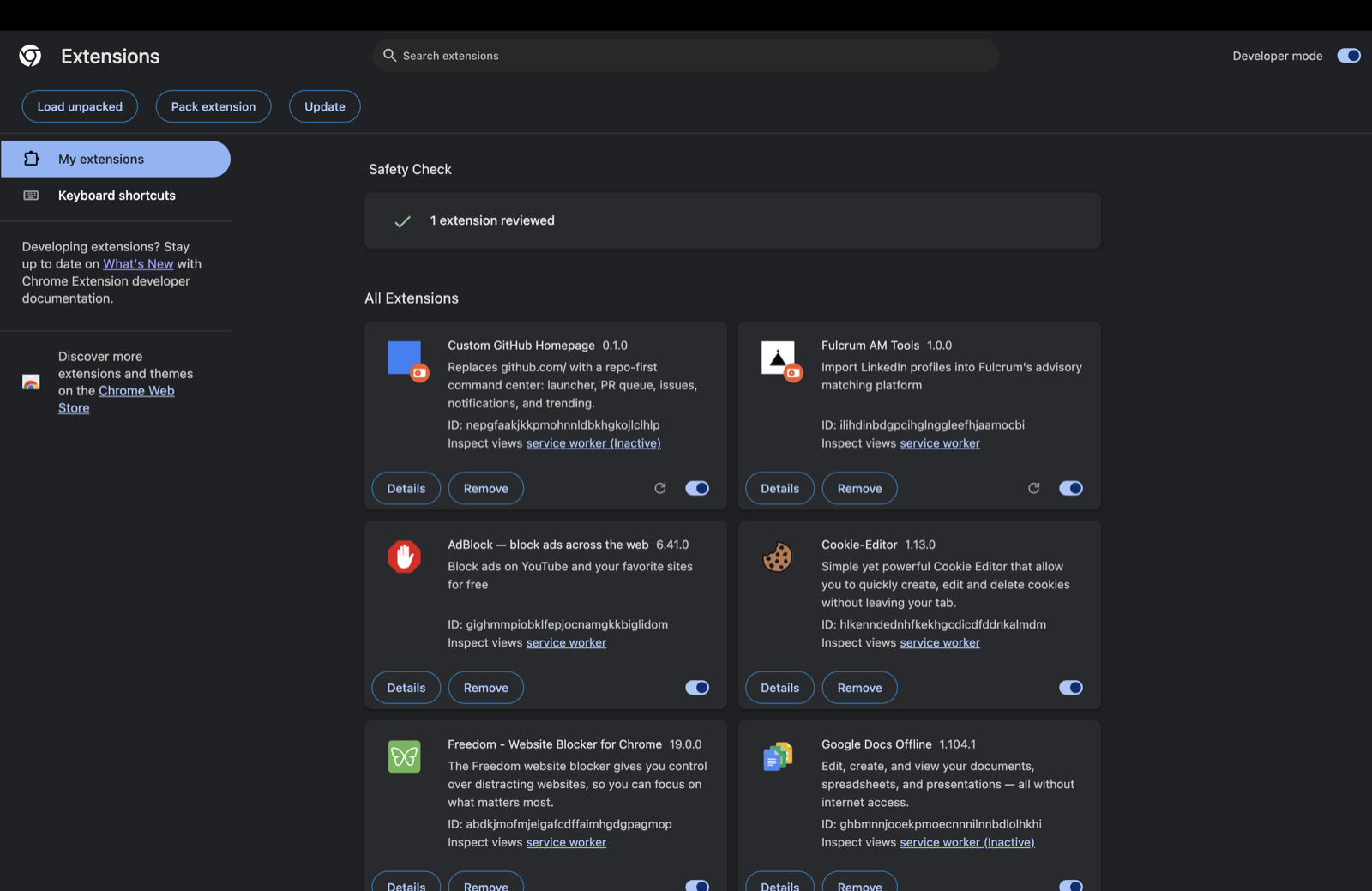Image resolution: width=1372 pixels, height=891 pixels.
Task: Click the Google Docs Offline ID text
Action: (931, 824)
